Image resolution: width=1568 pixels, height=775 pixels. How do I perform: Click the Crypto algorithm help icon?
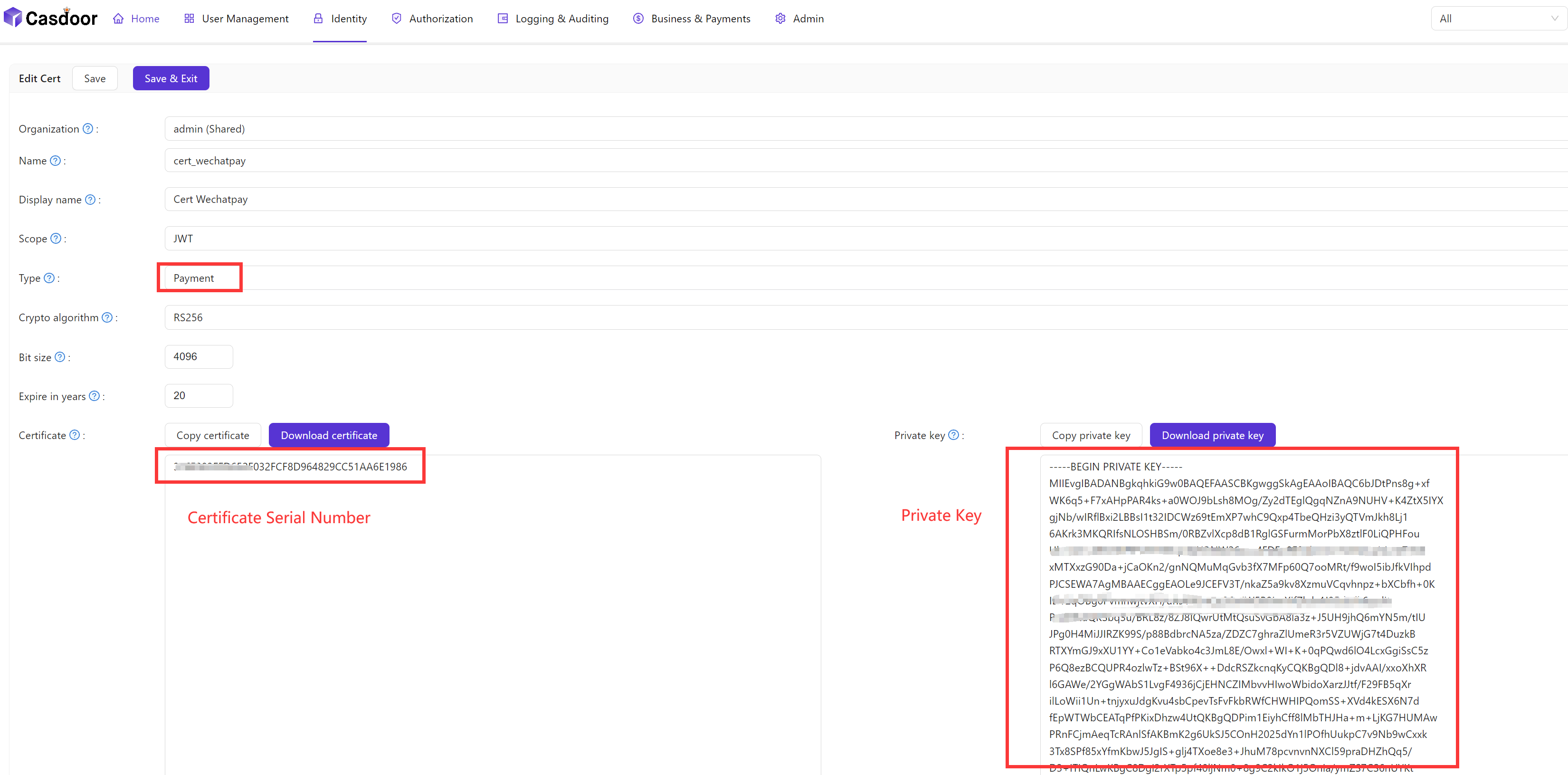(x=107, y=317)
